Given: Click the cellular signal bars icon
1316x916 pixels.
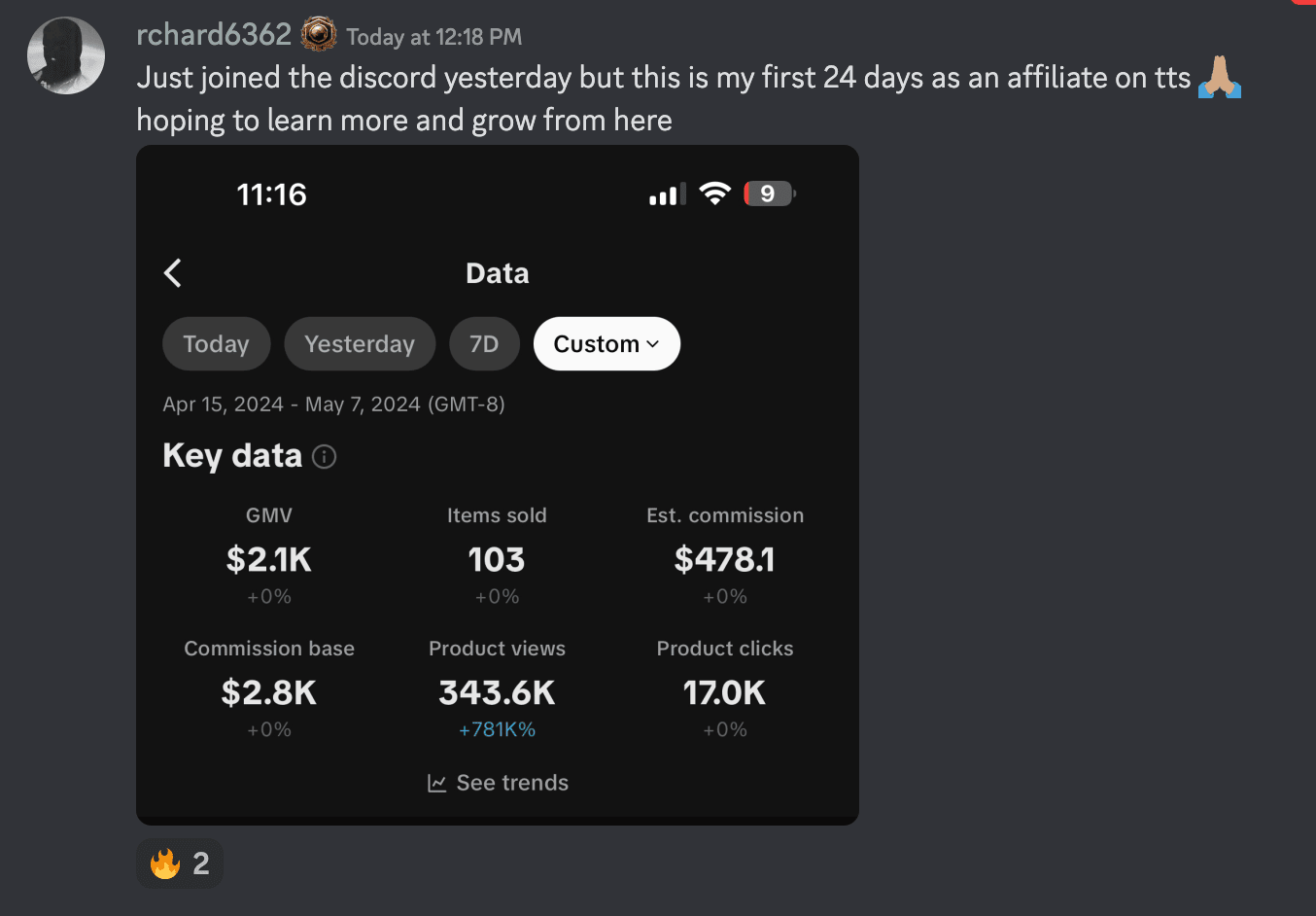Looking at the screenshot, I should 667,194.
